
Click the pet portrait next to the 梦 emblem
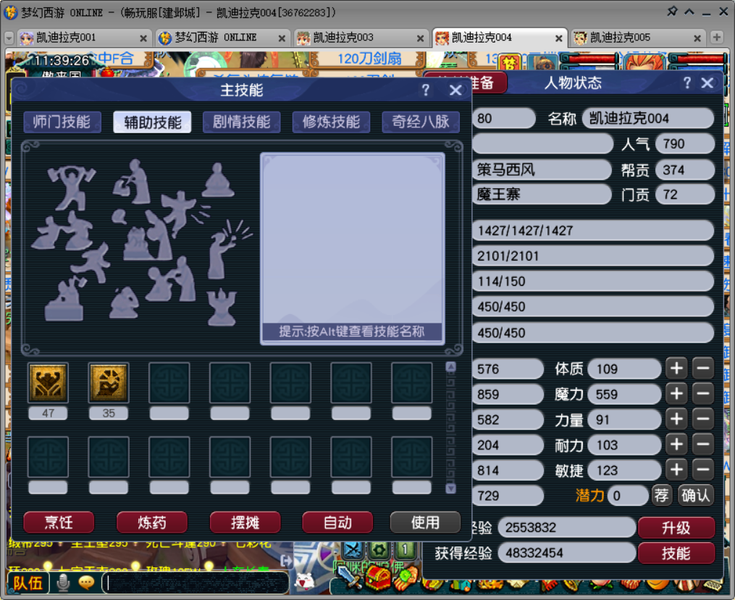544,63
